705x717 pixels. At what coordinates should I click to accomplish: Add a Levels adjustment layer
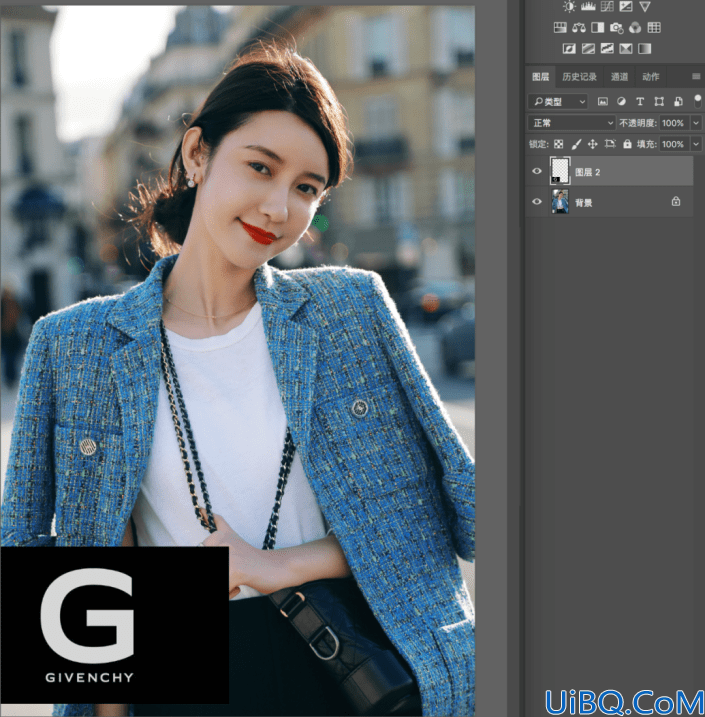(588, 6)
